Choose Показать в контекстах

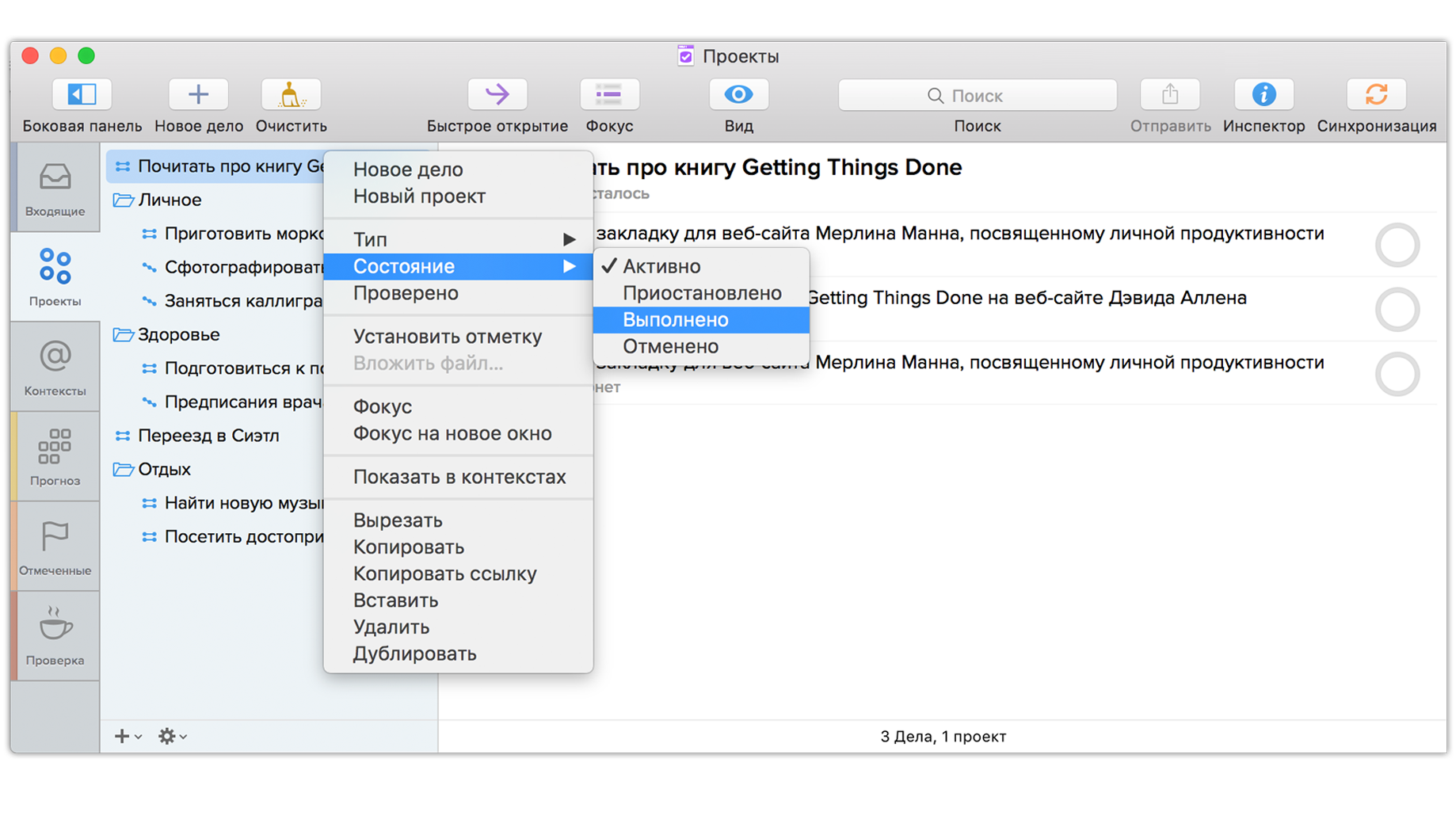[458, 477]
